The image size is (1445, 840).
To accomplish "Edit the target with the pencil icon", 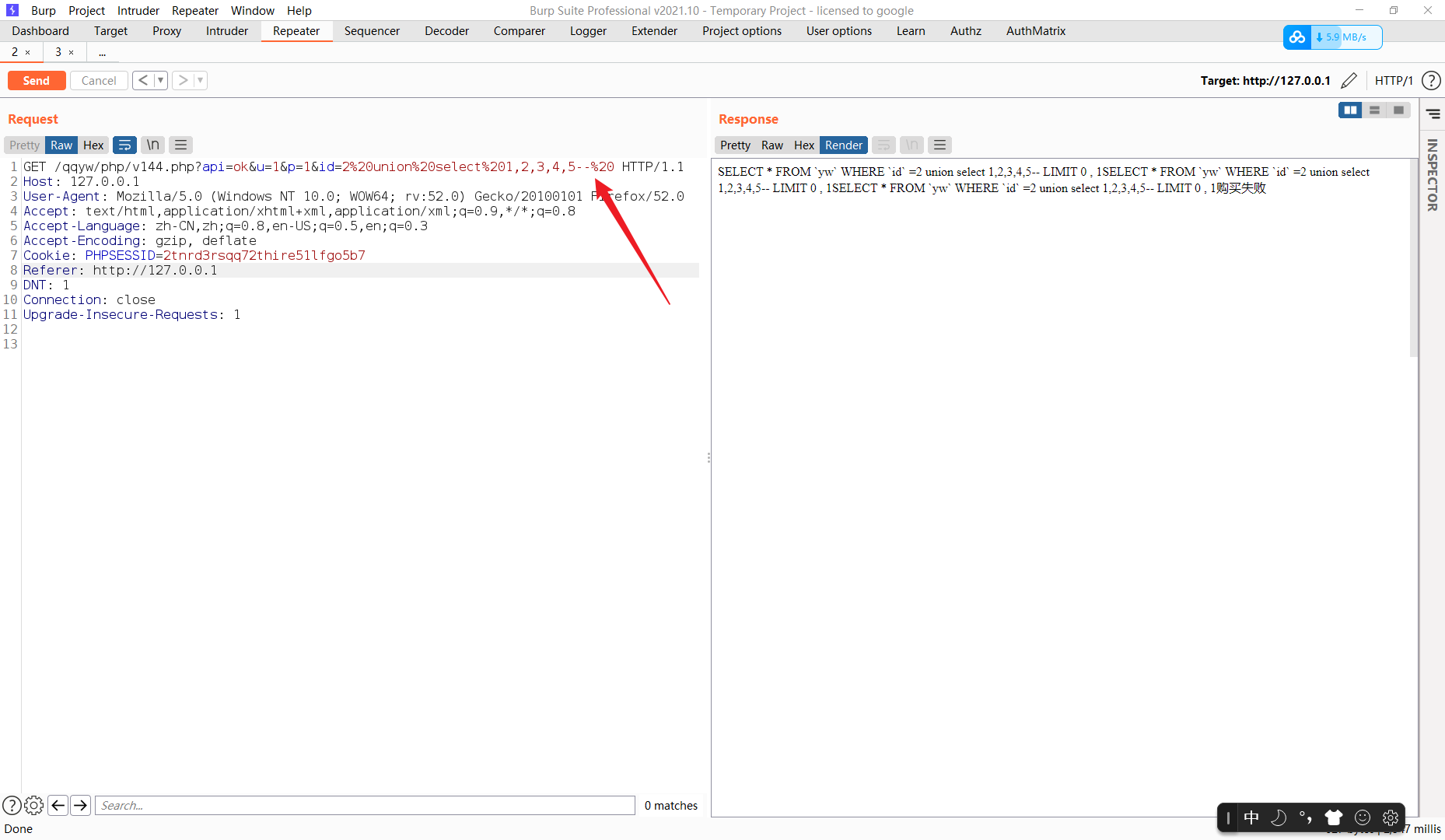I will (x=1349, y=80).
